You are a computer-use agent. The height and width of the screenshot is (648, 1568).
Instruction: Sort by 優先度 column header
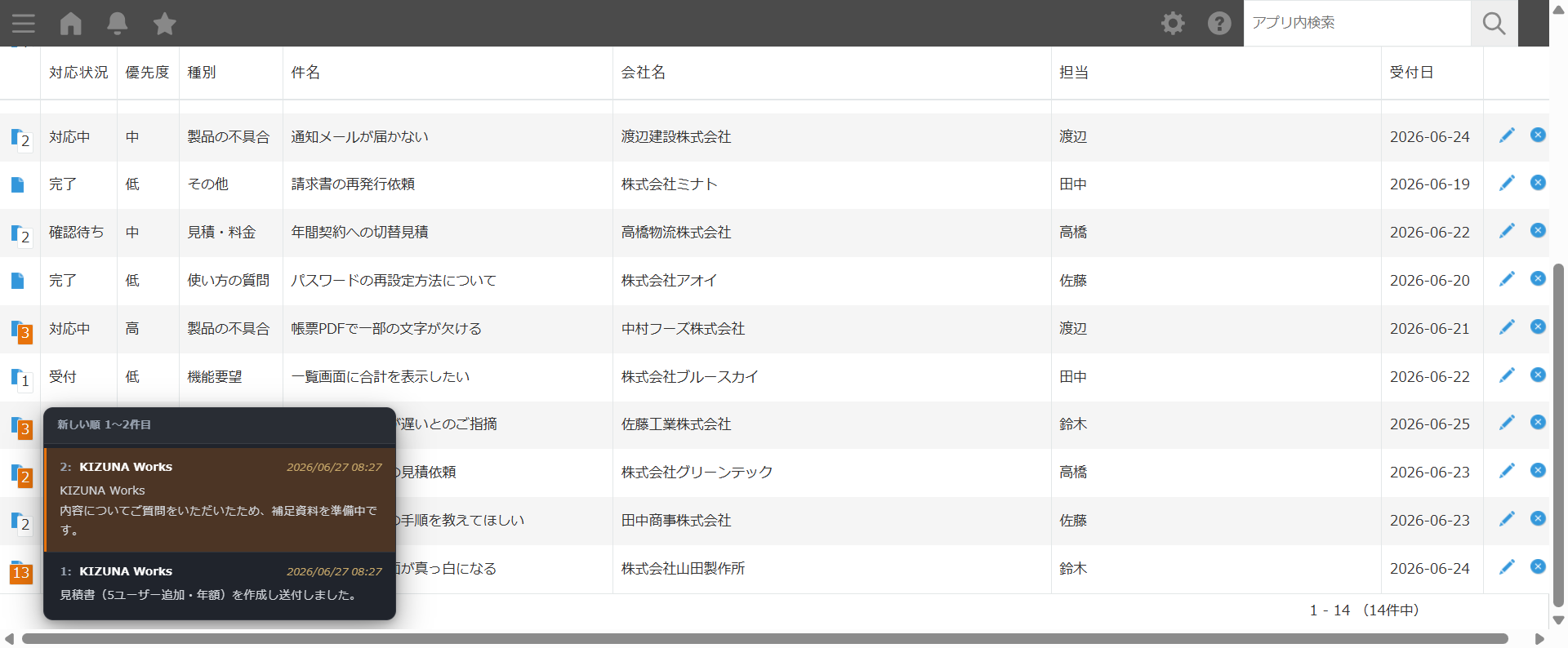pyautogui.click(x=147, y=73)
